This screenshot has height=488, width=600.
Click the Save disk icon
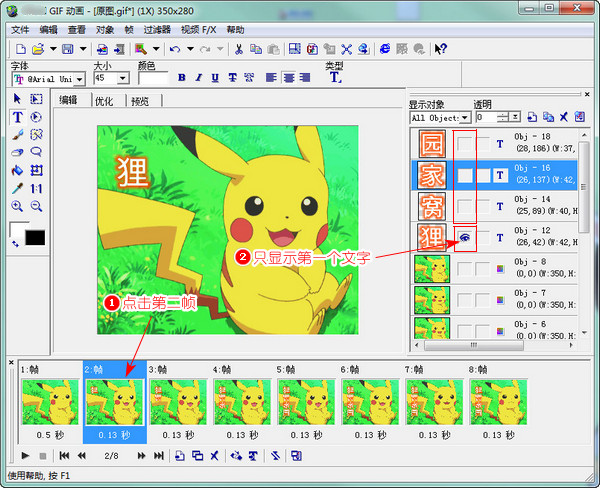coord(68,49)
